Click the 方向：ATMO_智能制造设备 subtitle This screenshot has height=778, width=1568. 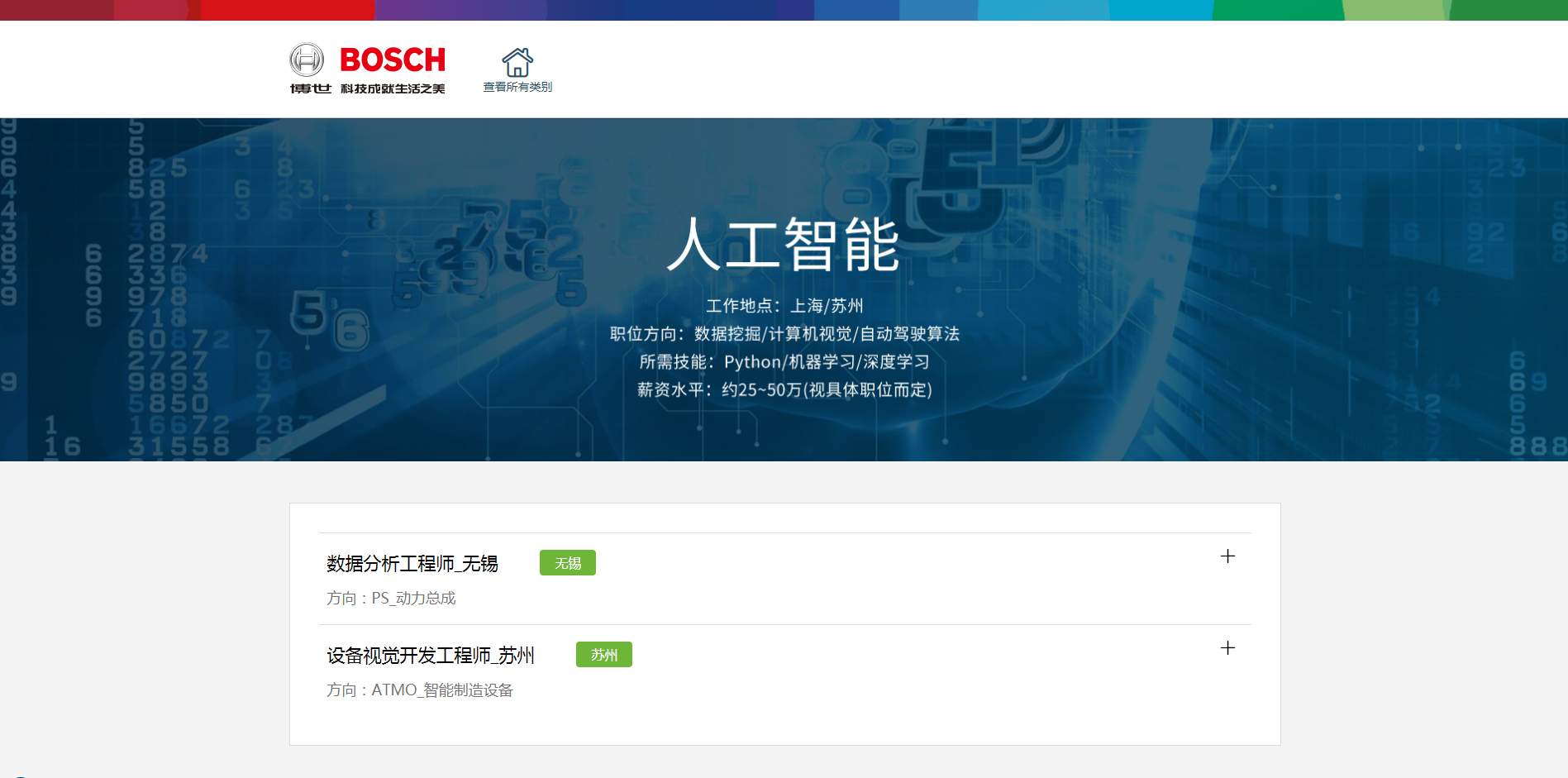click(420, 690)
